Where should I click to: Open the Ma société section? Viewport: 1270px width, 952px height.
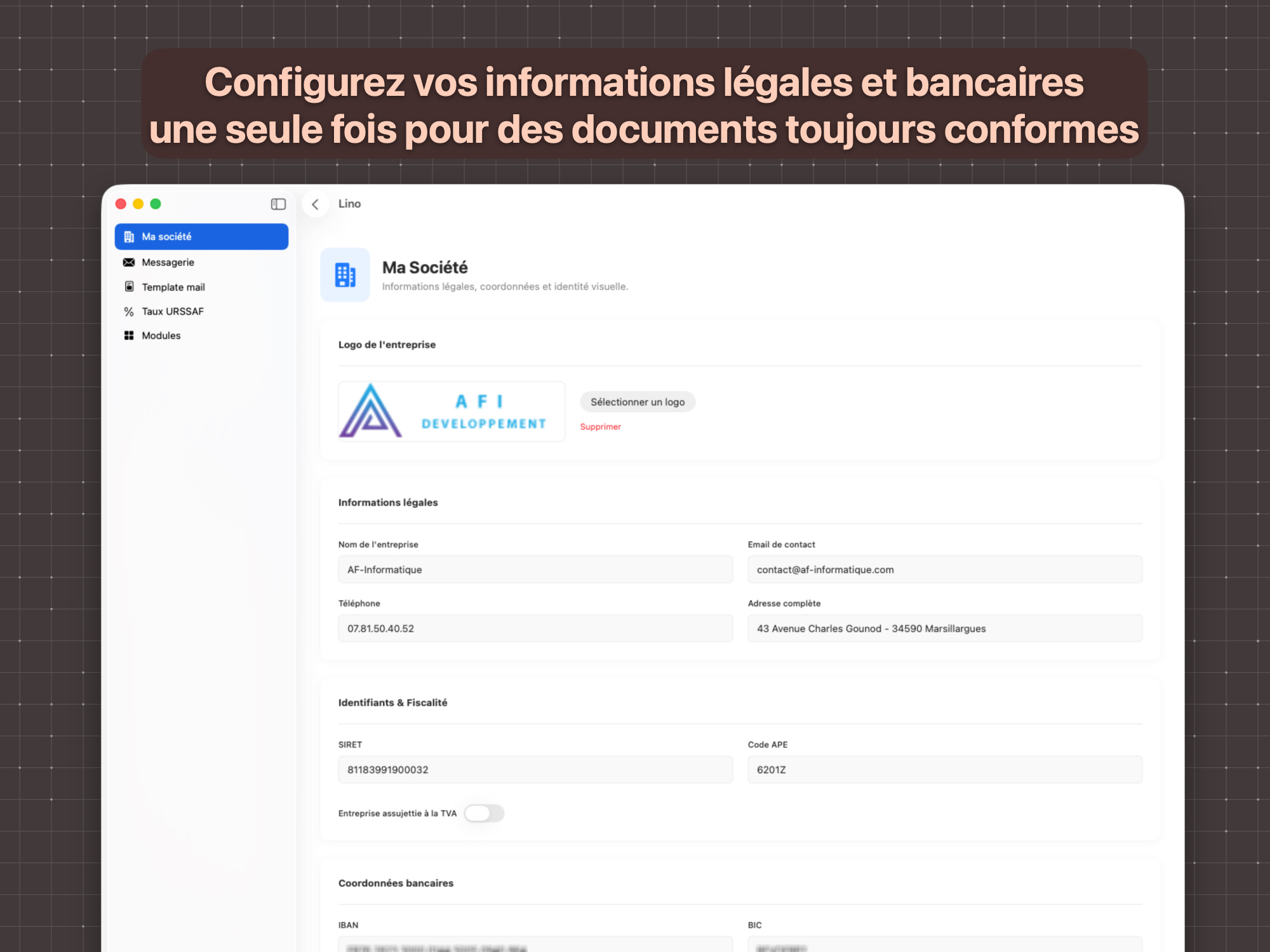(201, 237)
